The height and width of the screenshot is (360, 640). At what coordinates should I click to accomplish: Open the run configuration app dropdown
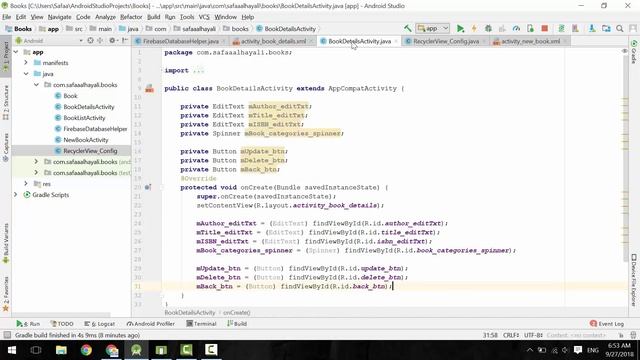pyautogui.click(x=433, y=29)
